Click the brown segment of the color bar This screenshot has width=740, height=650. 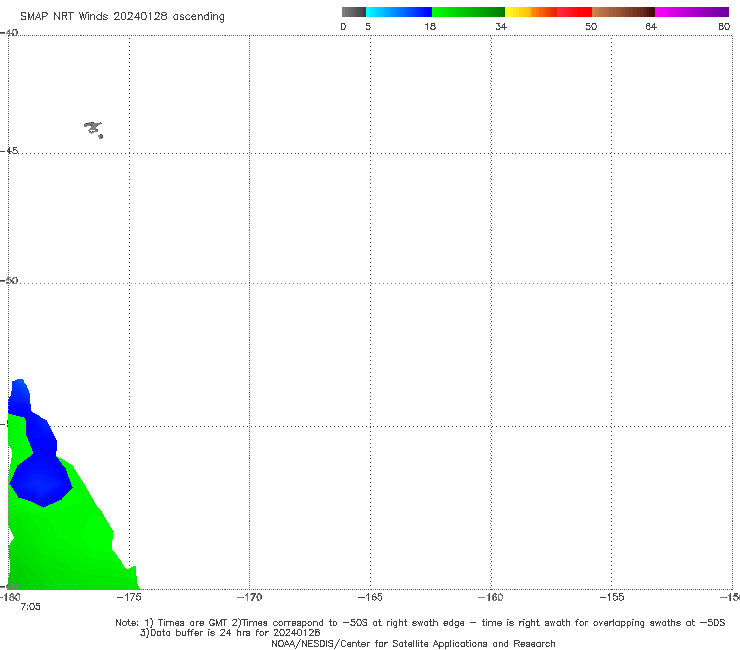(x=623, y=12)
